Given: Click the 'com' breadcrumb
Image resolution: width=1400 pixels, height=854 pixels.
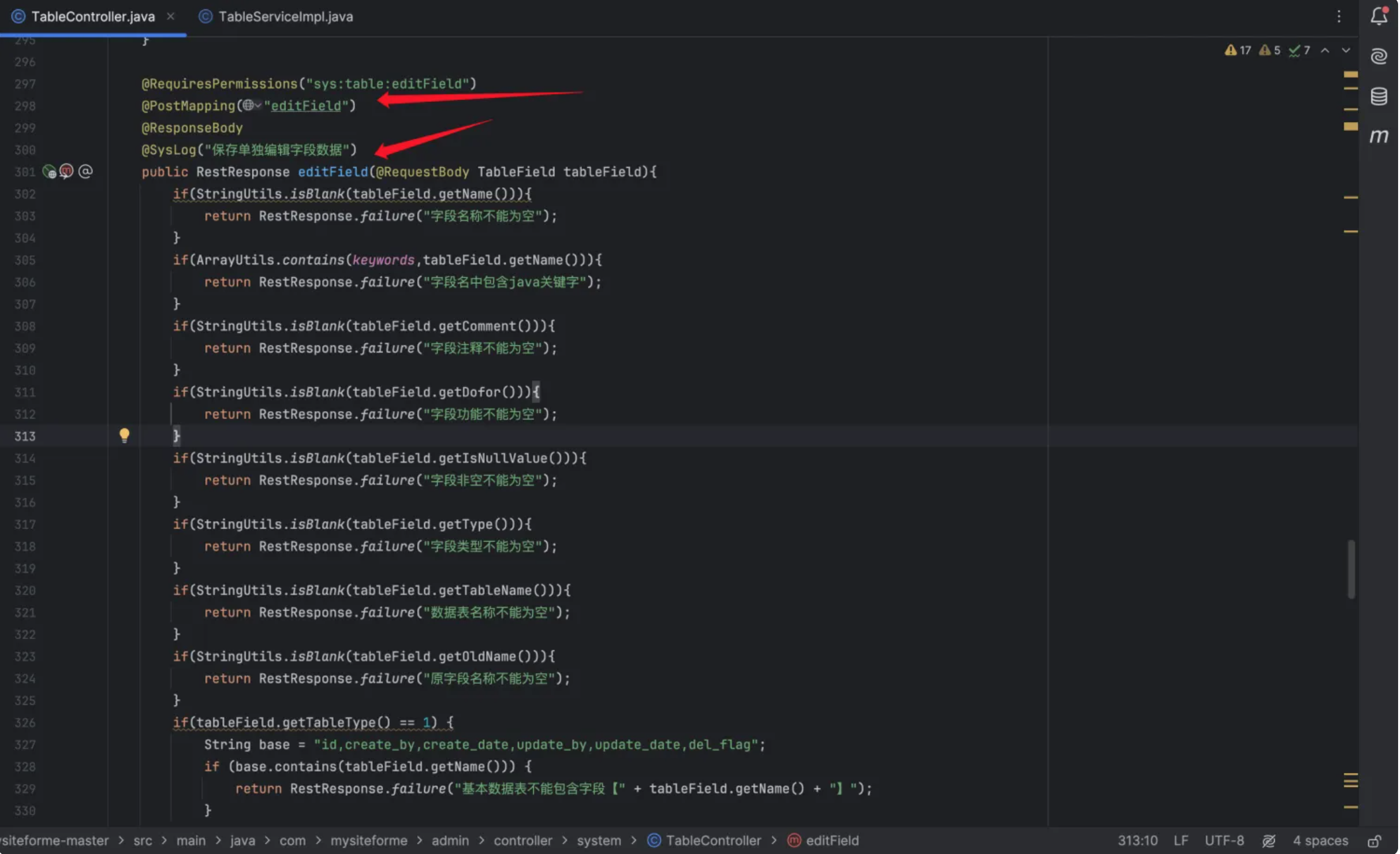Looking at the screenshot, I should tap(292, 840).
